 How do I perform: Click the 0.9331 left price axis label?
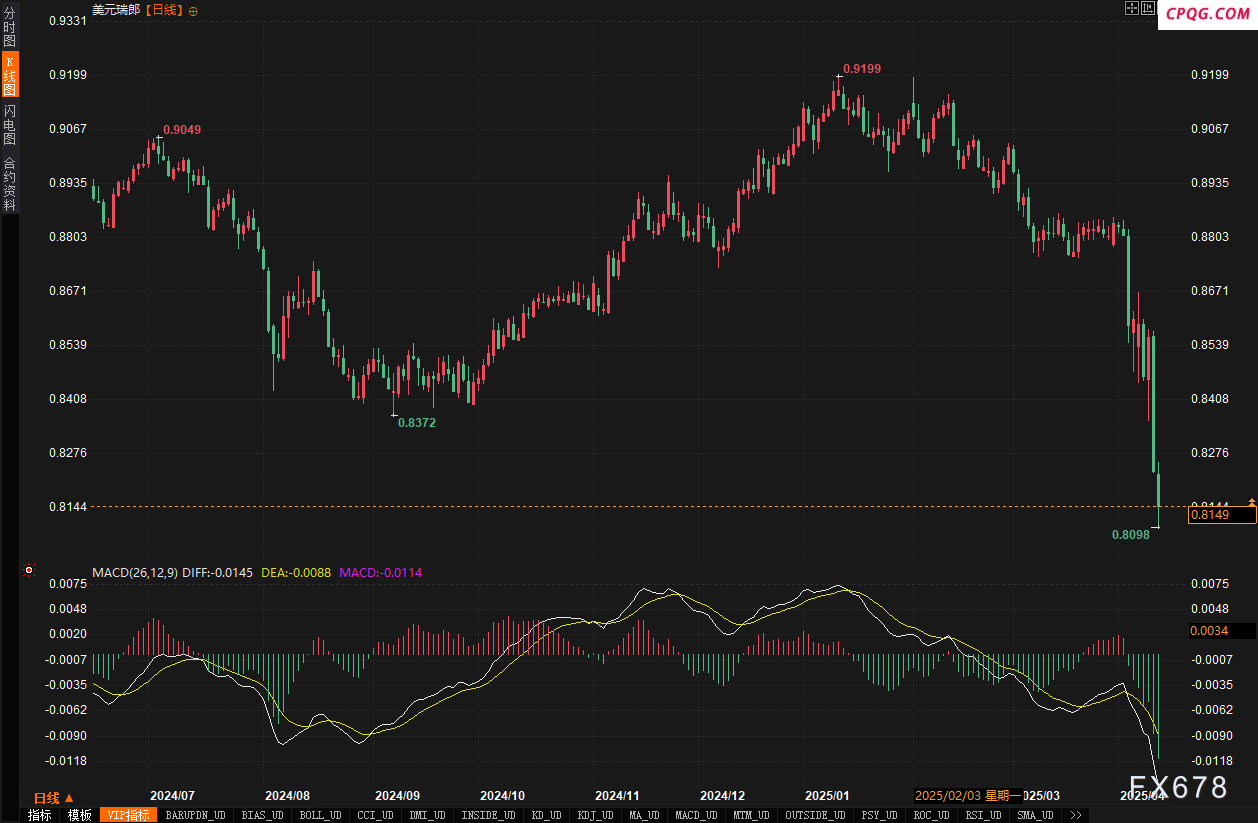tap(66, 21)
